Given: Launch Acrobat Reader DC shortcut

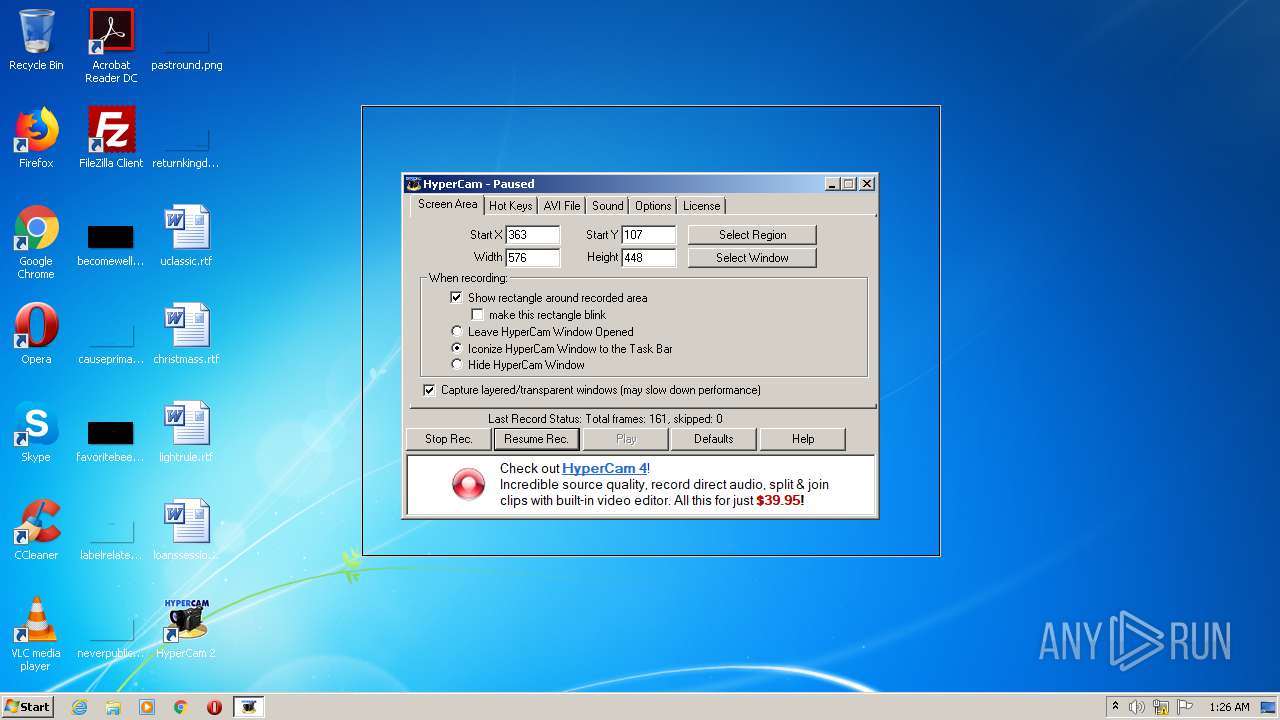Looking at the screenshot, I should point(111,46).
